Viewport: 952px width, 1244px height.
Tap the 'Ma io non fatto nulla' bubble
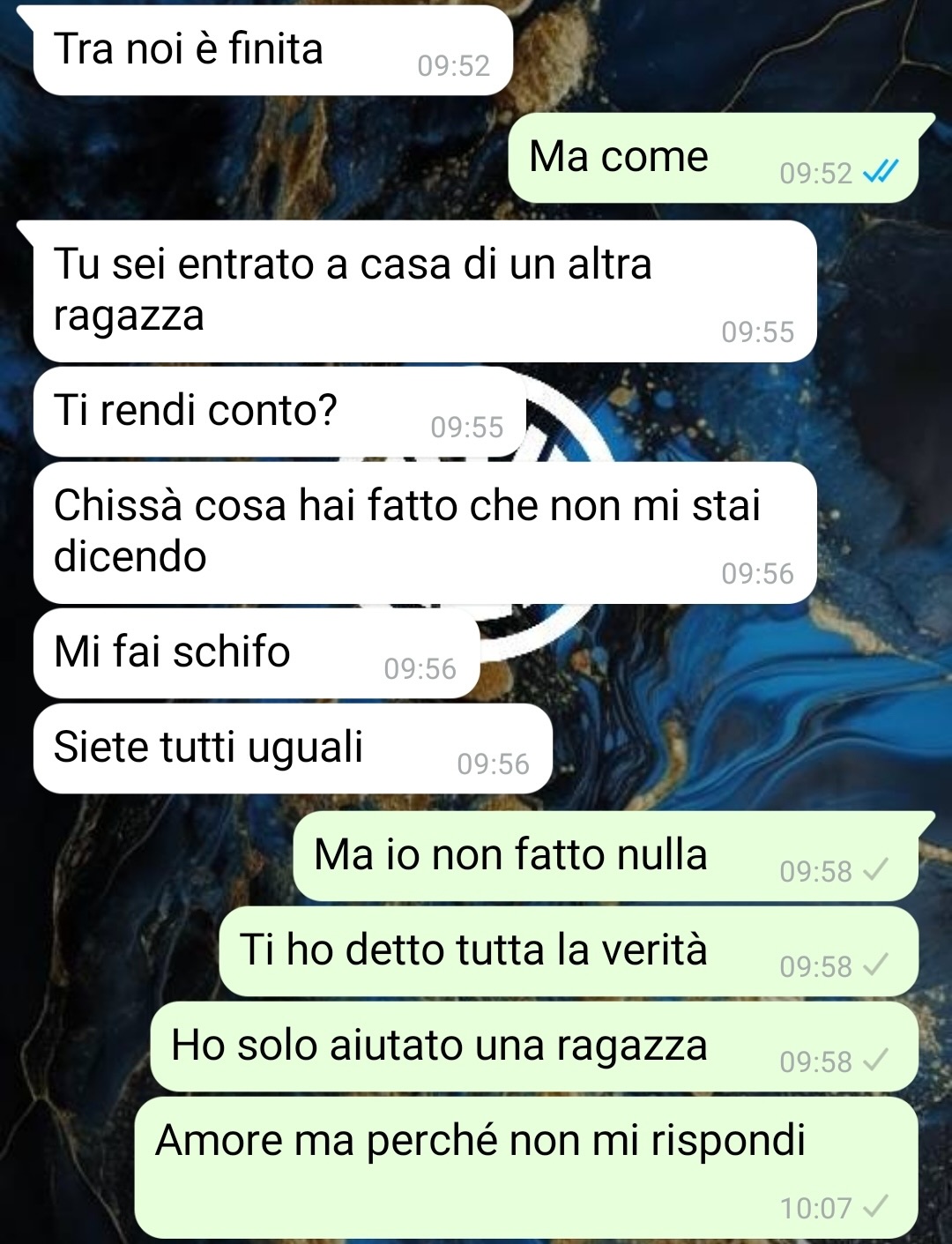pyautogui.click(x=606, y=856)
